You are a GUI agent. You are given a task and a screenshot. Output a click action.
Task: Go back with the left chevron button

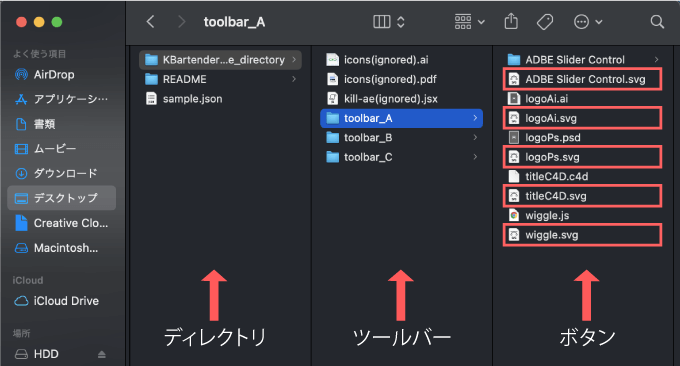[x=150, y=22]
